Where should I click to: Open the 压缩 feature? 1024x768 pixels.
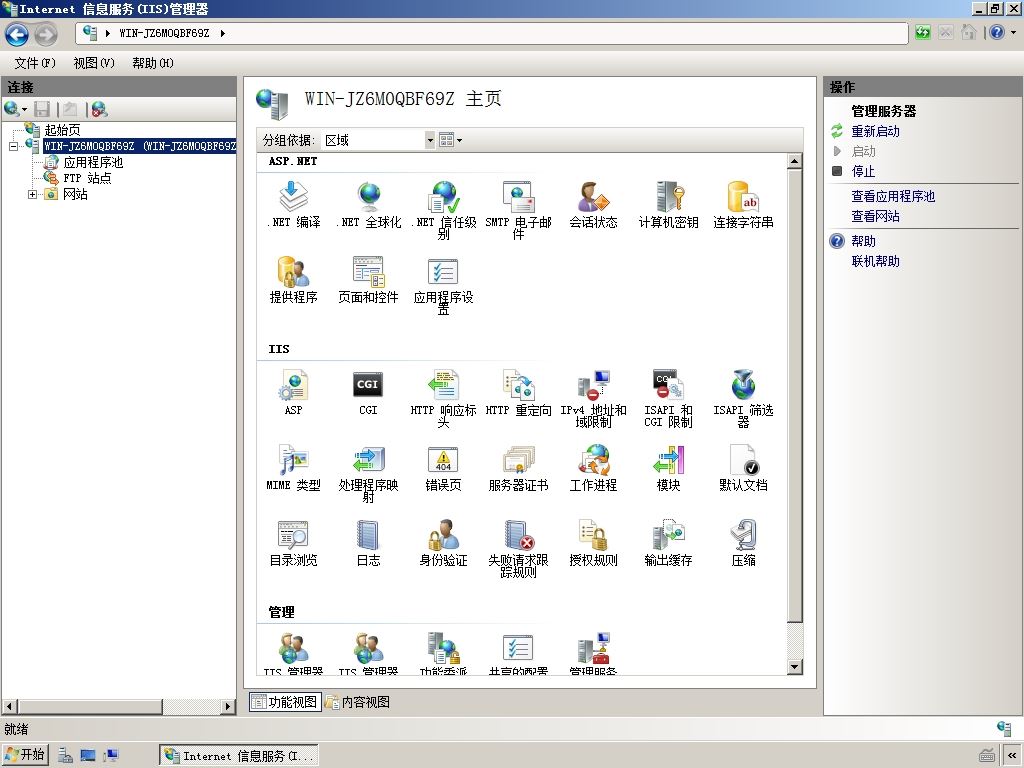point(743,543)
